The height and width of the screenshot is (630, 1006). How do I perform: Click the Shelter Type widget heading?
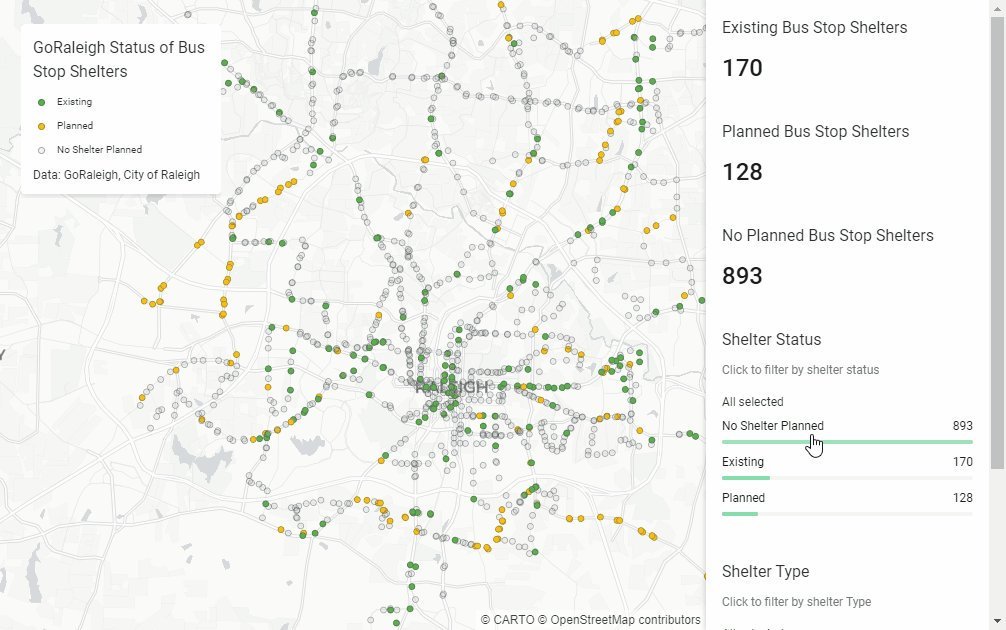tap(765, 572)
